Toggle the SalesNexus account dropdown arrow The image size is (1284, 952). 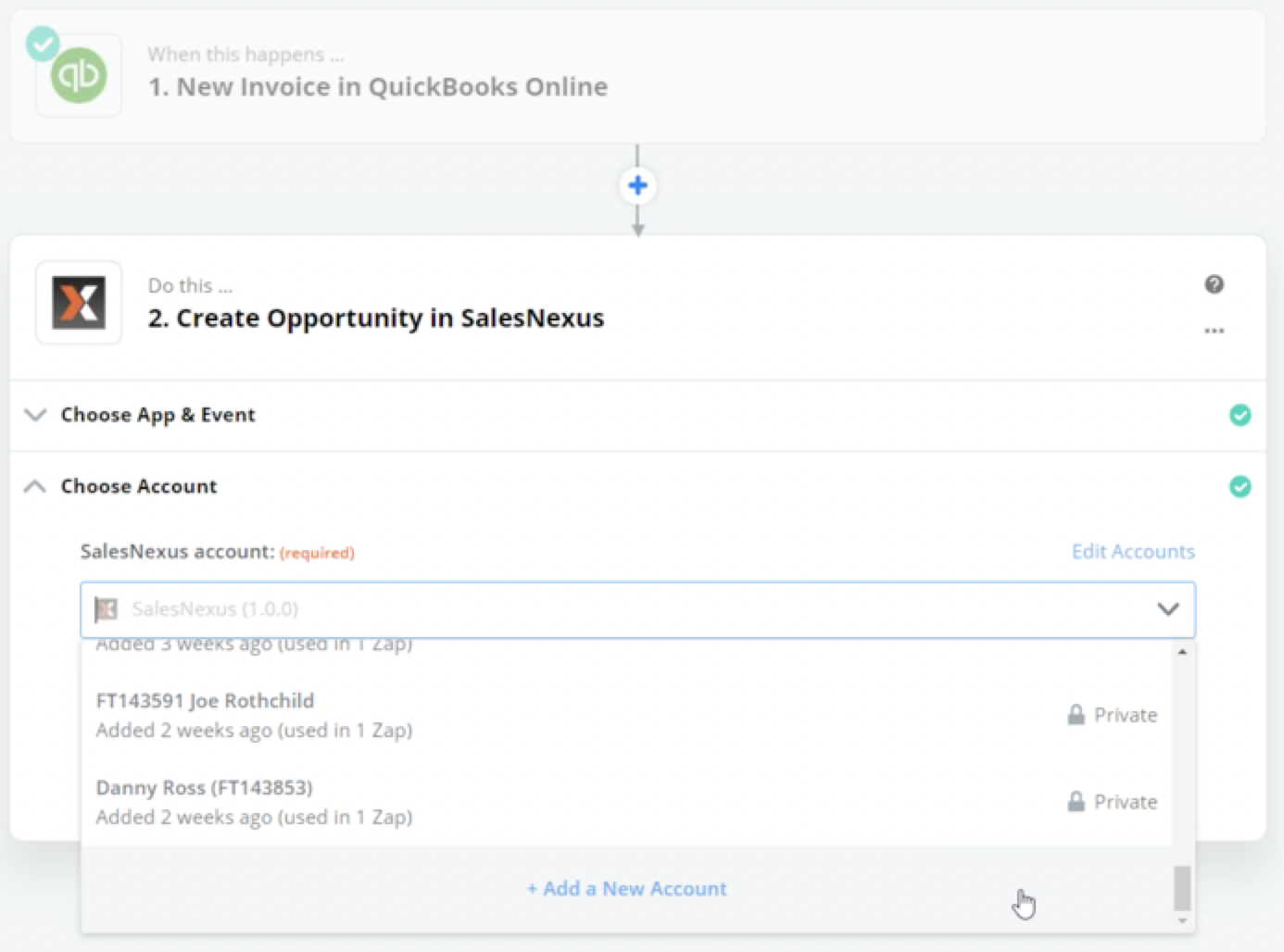coord(1167,609)
